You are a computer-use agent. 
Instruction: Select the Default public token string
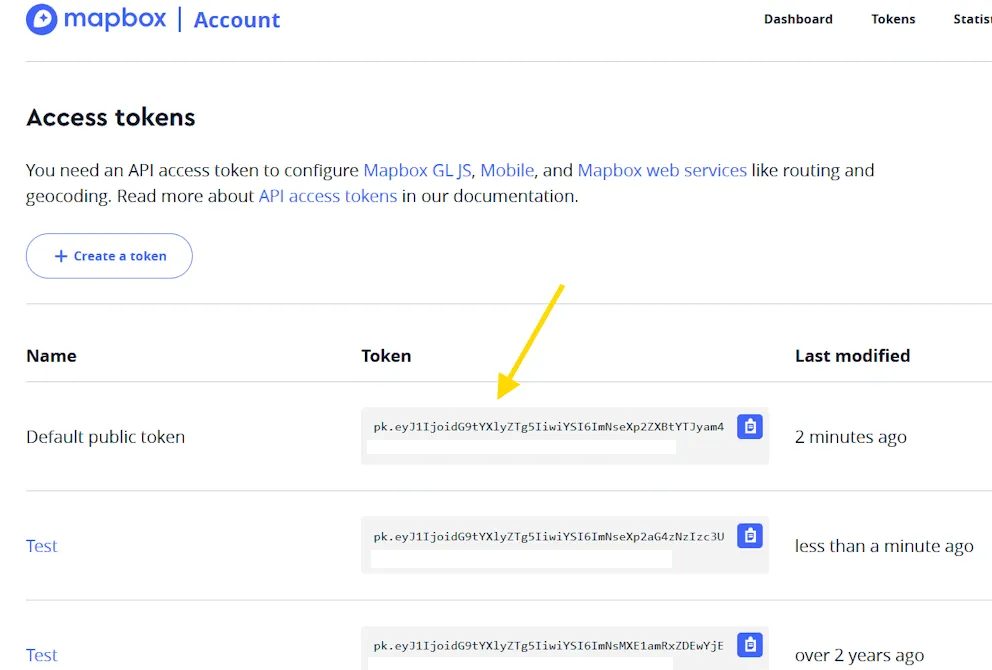pyautogui.click(x=549, y=427)
